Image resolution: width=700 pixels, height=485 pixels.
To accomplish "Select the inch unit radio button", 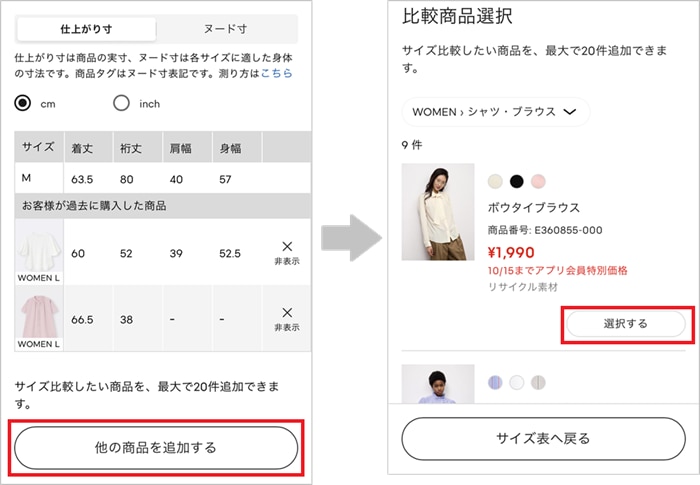I will pyautogui.click(x=121, y=103).
